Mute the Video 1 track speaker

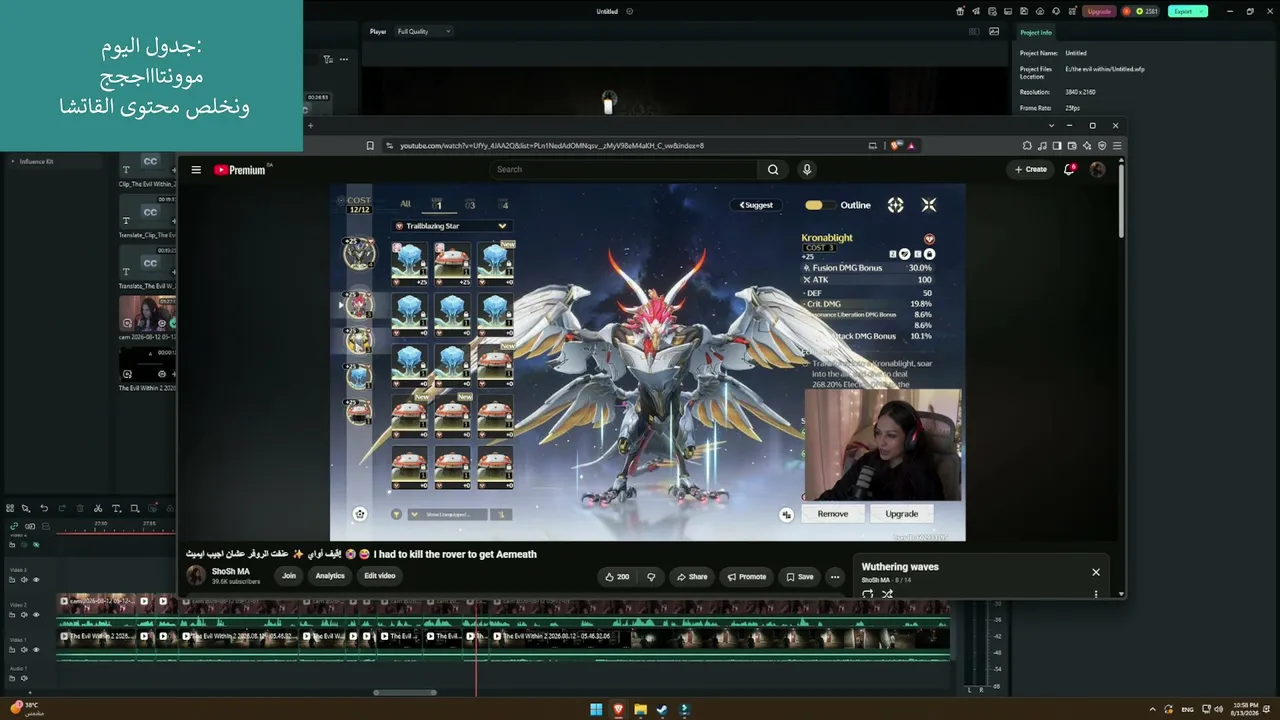tap(25, 650)
